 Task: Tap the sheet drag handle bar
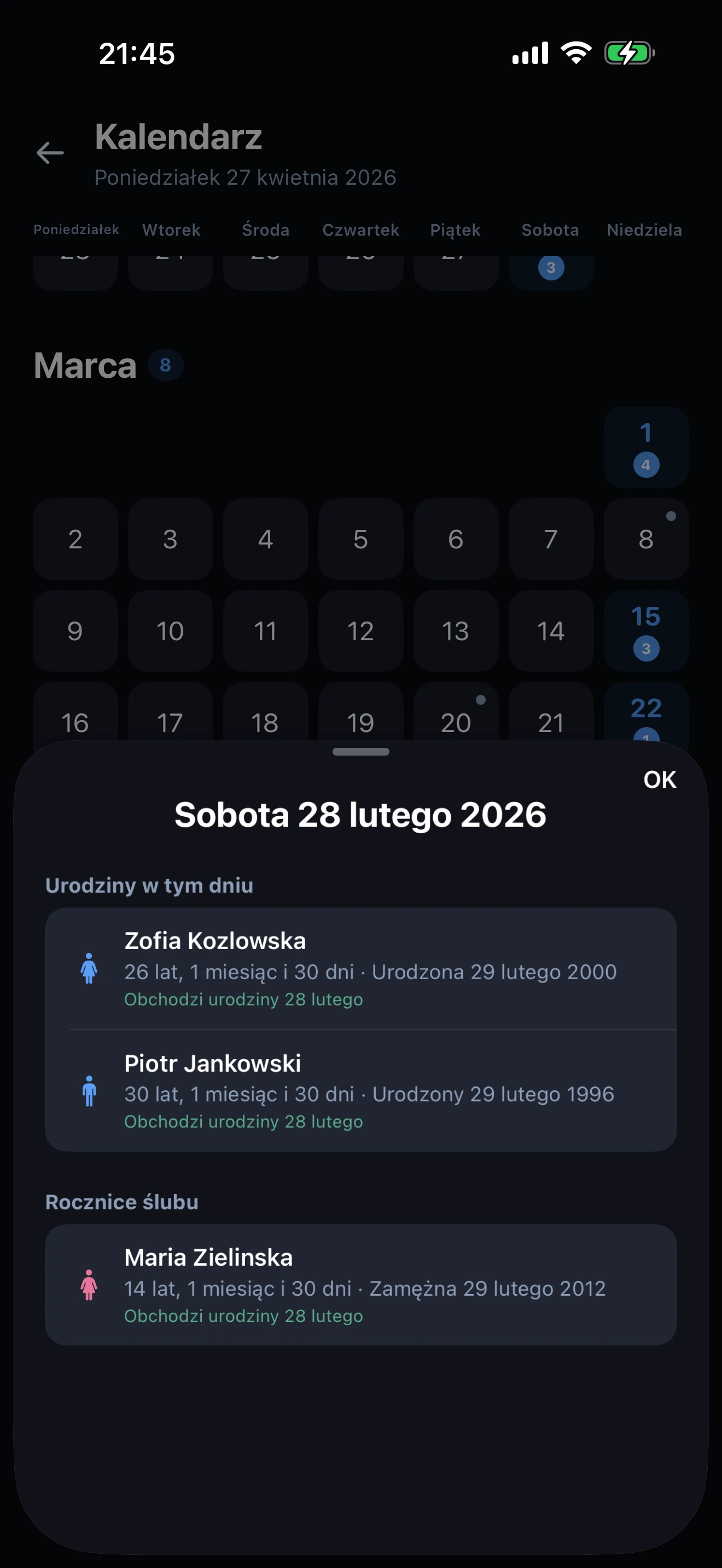coord(360,752)
